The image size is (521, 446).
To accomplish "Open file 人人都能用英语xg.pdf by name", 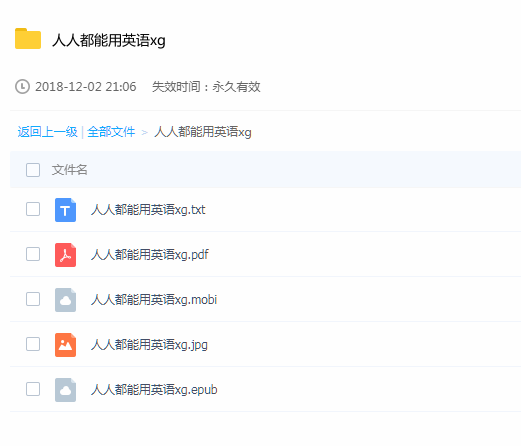I will (150, 255).
